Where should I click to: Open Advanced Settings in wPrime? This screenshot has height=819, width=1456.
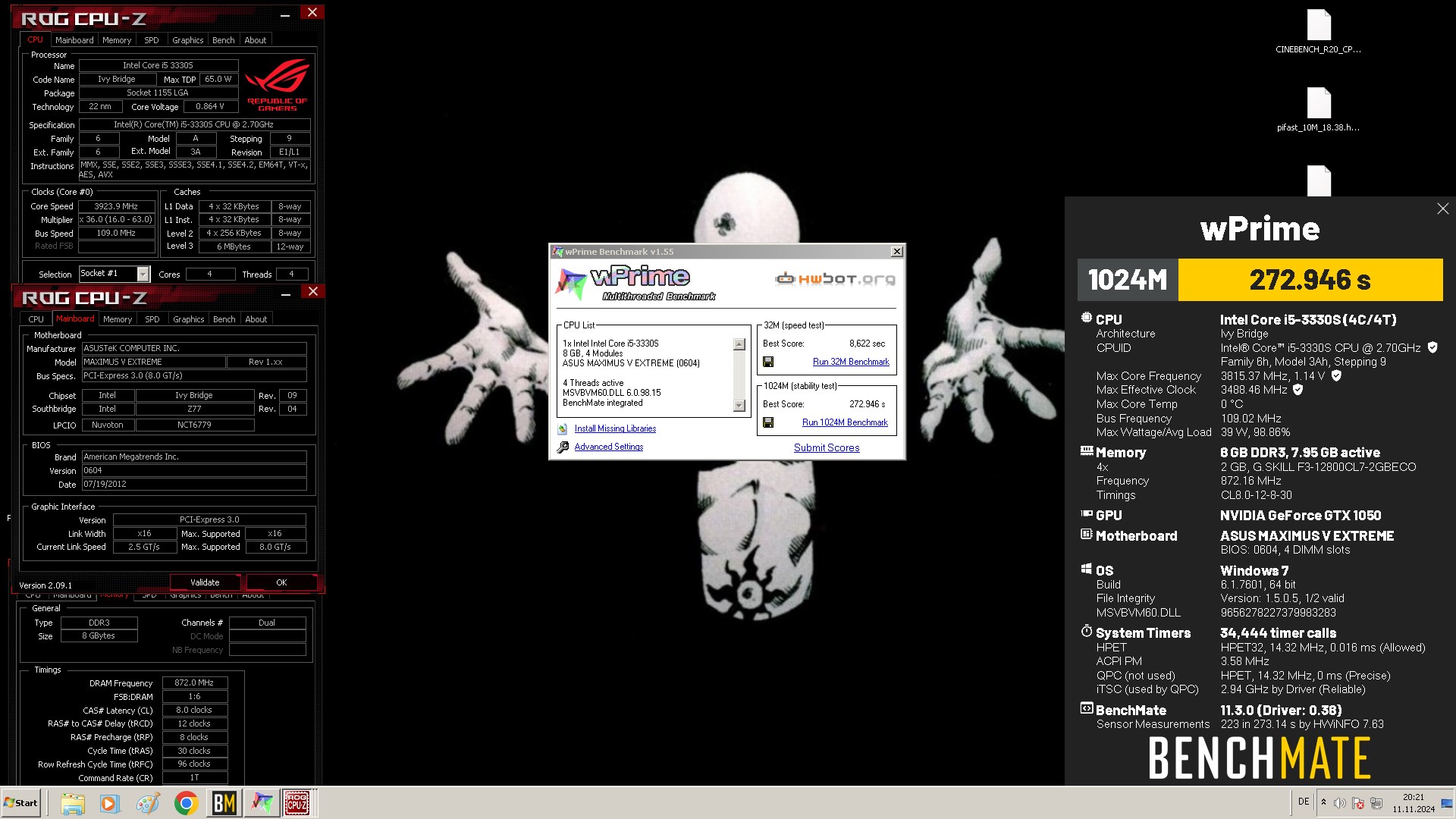click(608, 447)
